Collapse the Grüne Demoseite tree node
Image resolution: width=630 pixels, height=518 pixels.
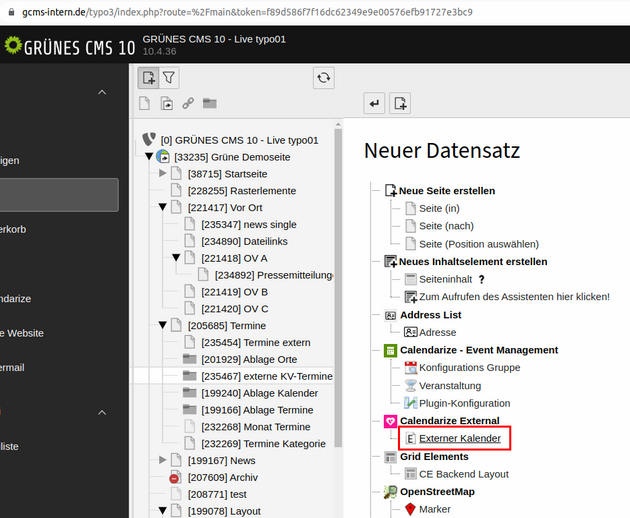pyautogui.click(x=149, y=156)
